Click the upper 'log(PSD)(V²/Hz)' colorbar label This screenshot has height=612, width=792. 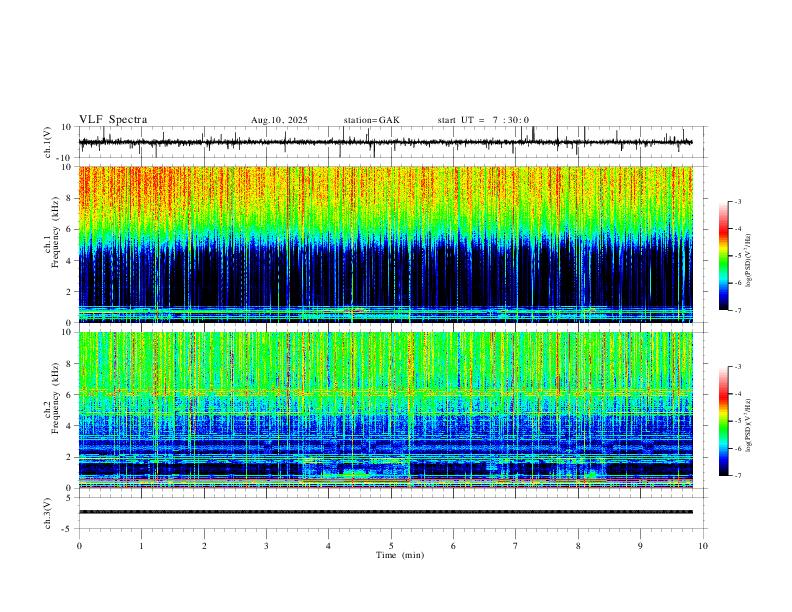(749, 261)
